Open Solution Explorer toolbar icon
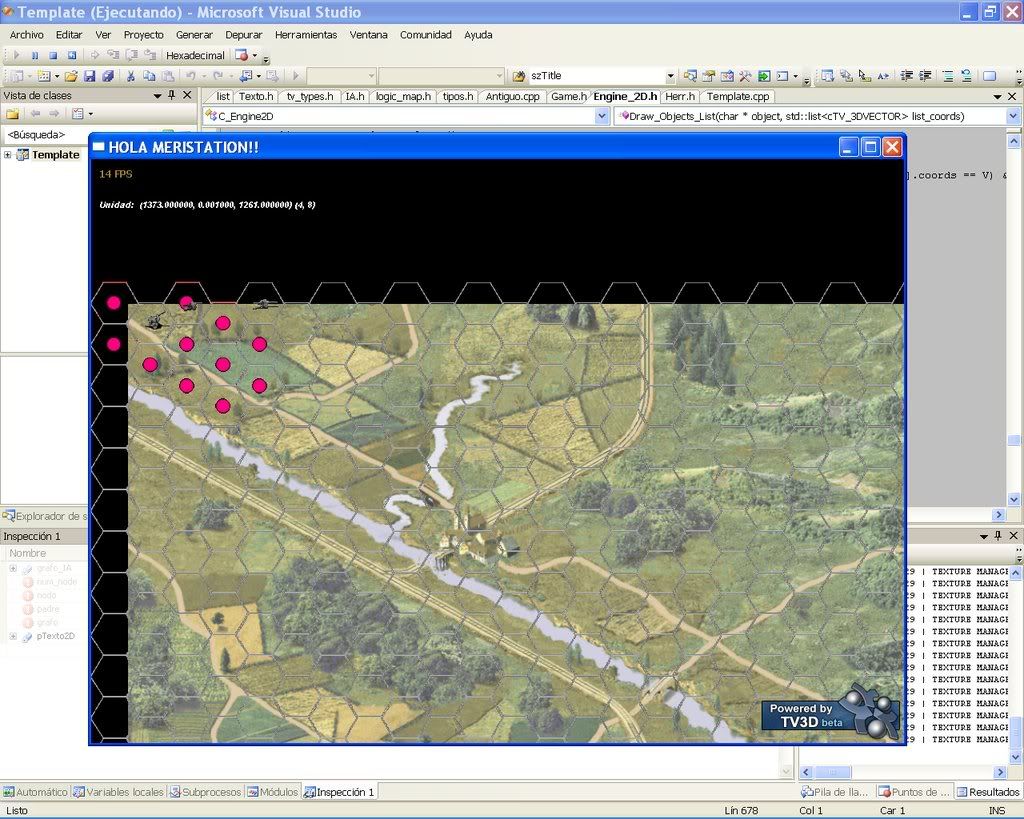 click(x=690, y=76)
